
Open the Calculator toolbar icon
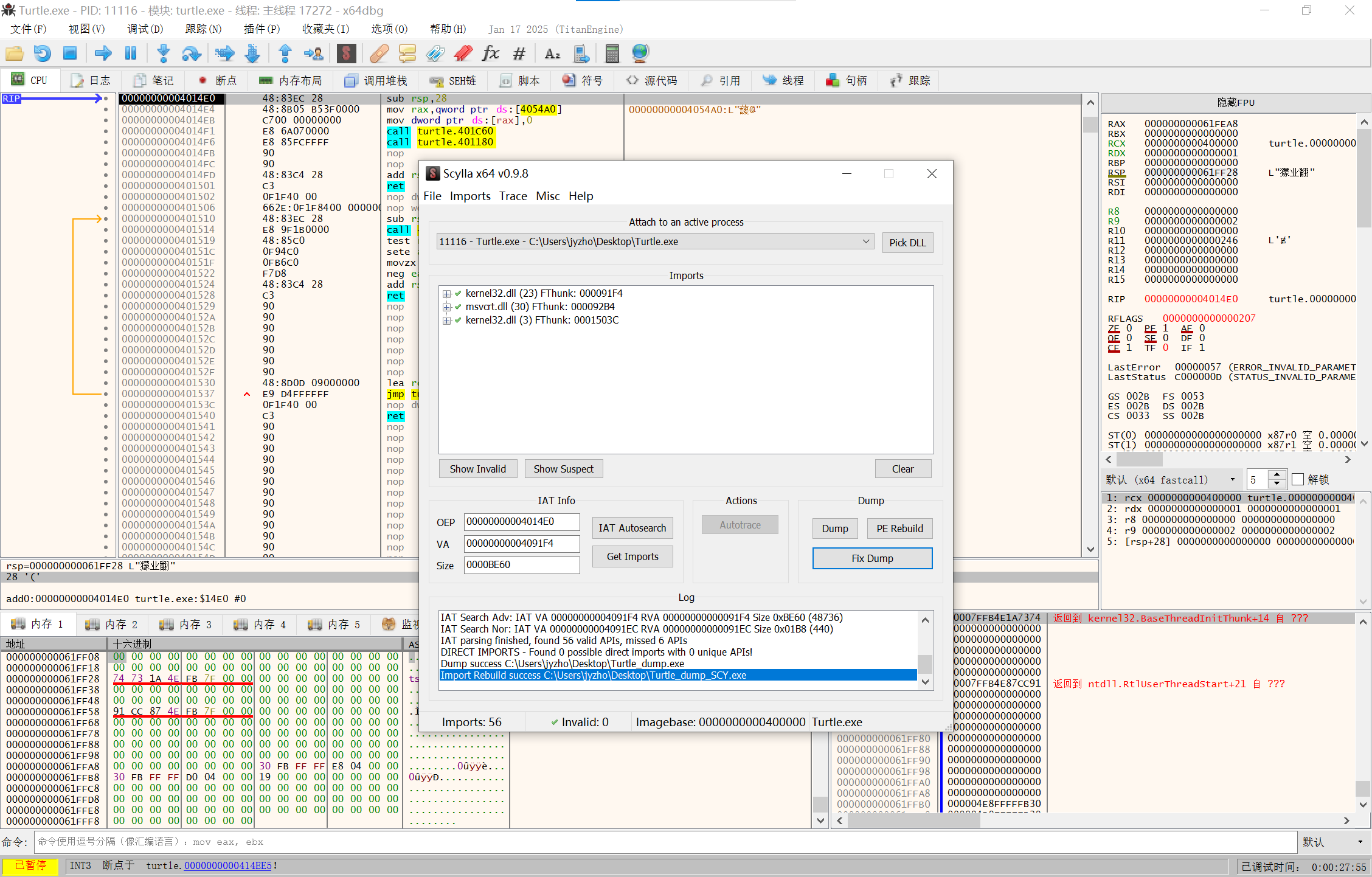coord(612,54)
